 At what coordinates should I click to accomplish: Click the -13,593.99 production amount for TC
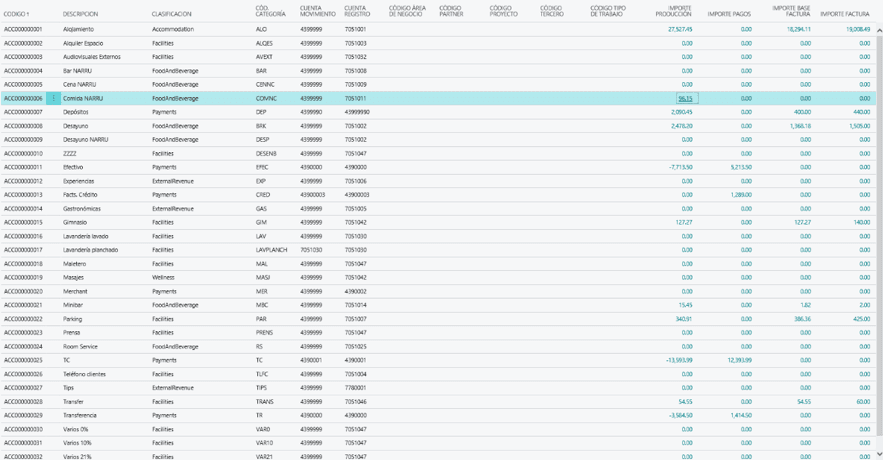(679, 360)
